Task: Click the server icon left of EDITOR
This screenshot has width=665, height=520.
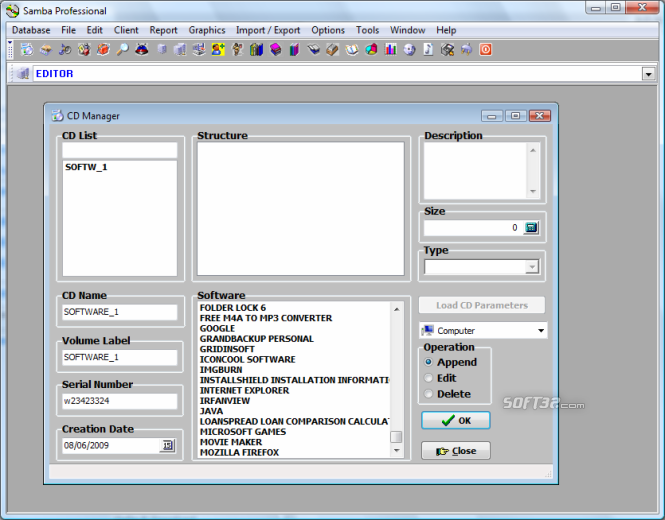Action: tap(23, 73)
